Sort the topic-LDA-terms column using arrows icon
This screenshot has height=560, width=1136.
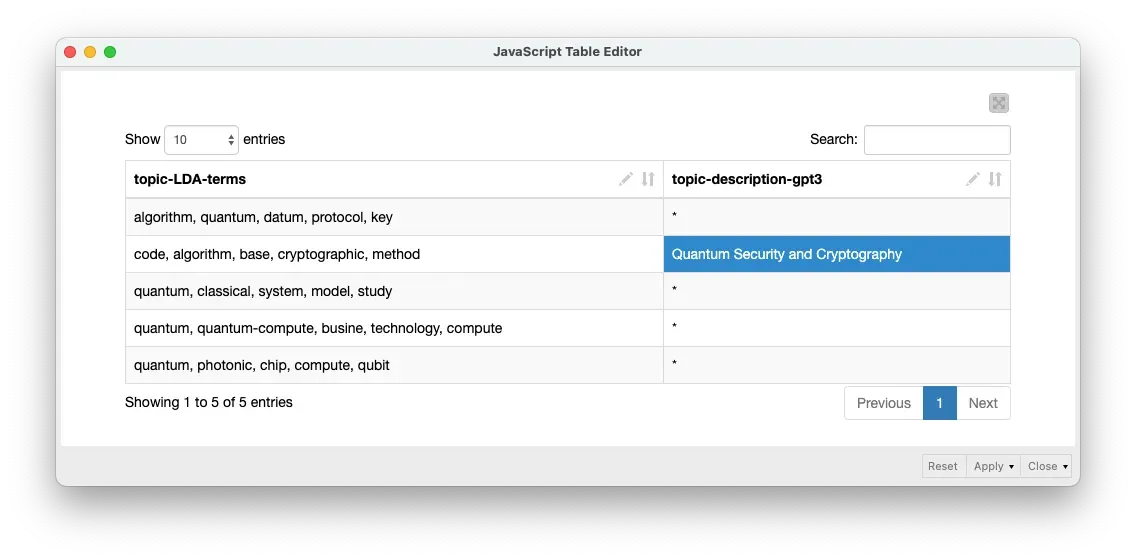tap(648, 179)
